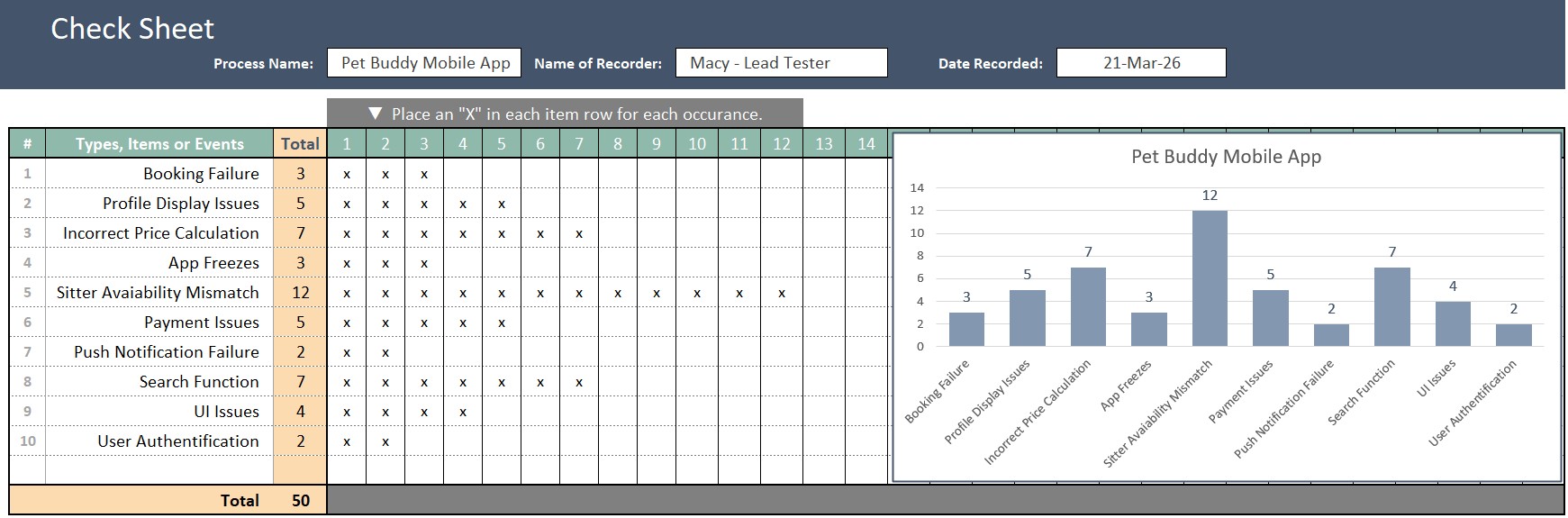Screen dimensions: 1568x518
Task: Click the Date Recorded field showing 21-Mar-26
Action: point(1140,63)
